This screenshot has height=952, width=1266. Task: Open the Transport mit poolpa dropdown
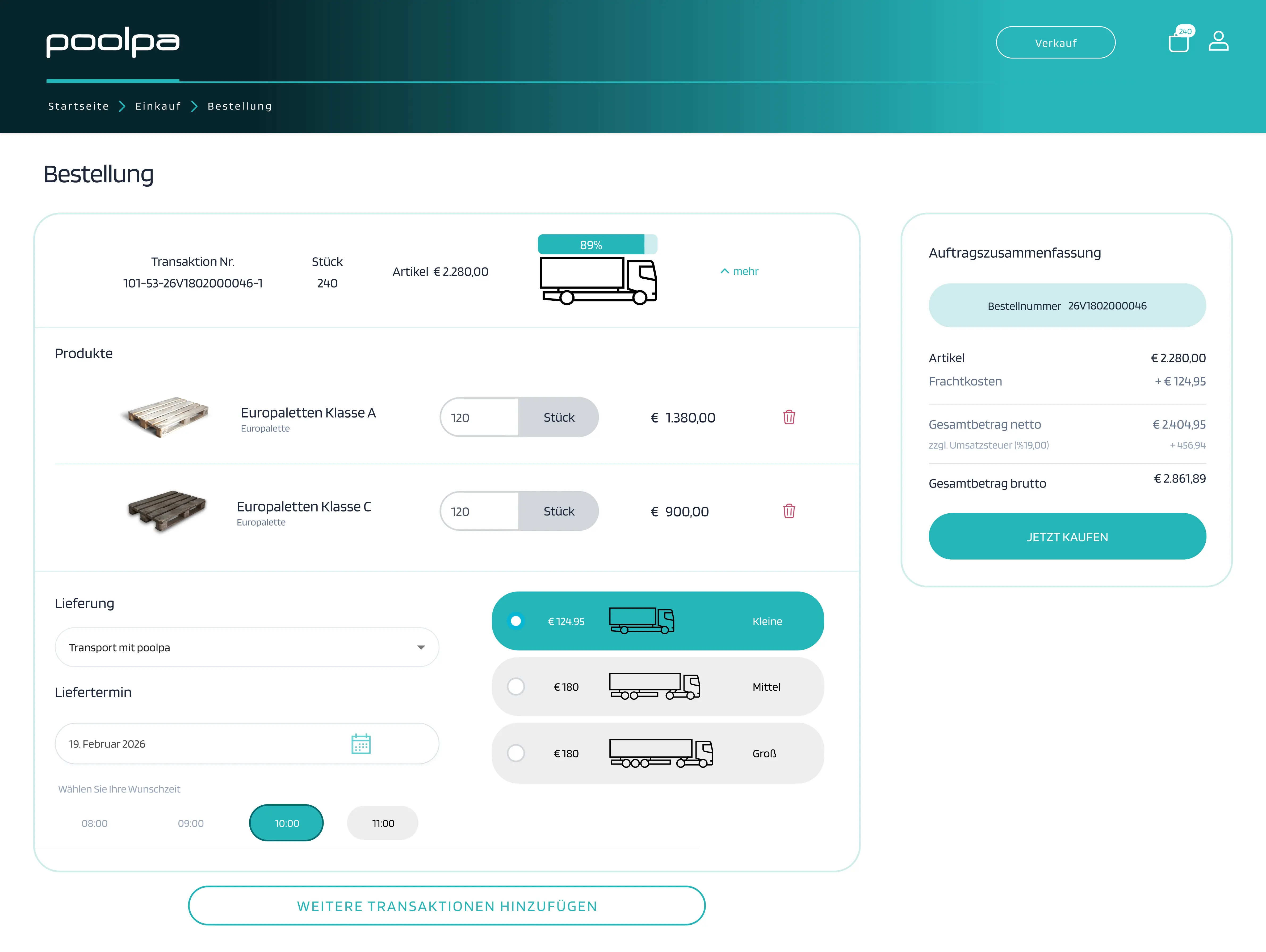247,647
